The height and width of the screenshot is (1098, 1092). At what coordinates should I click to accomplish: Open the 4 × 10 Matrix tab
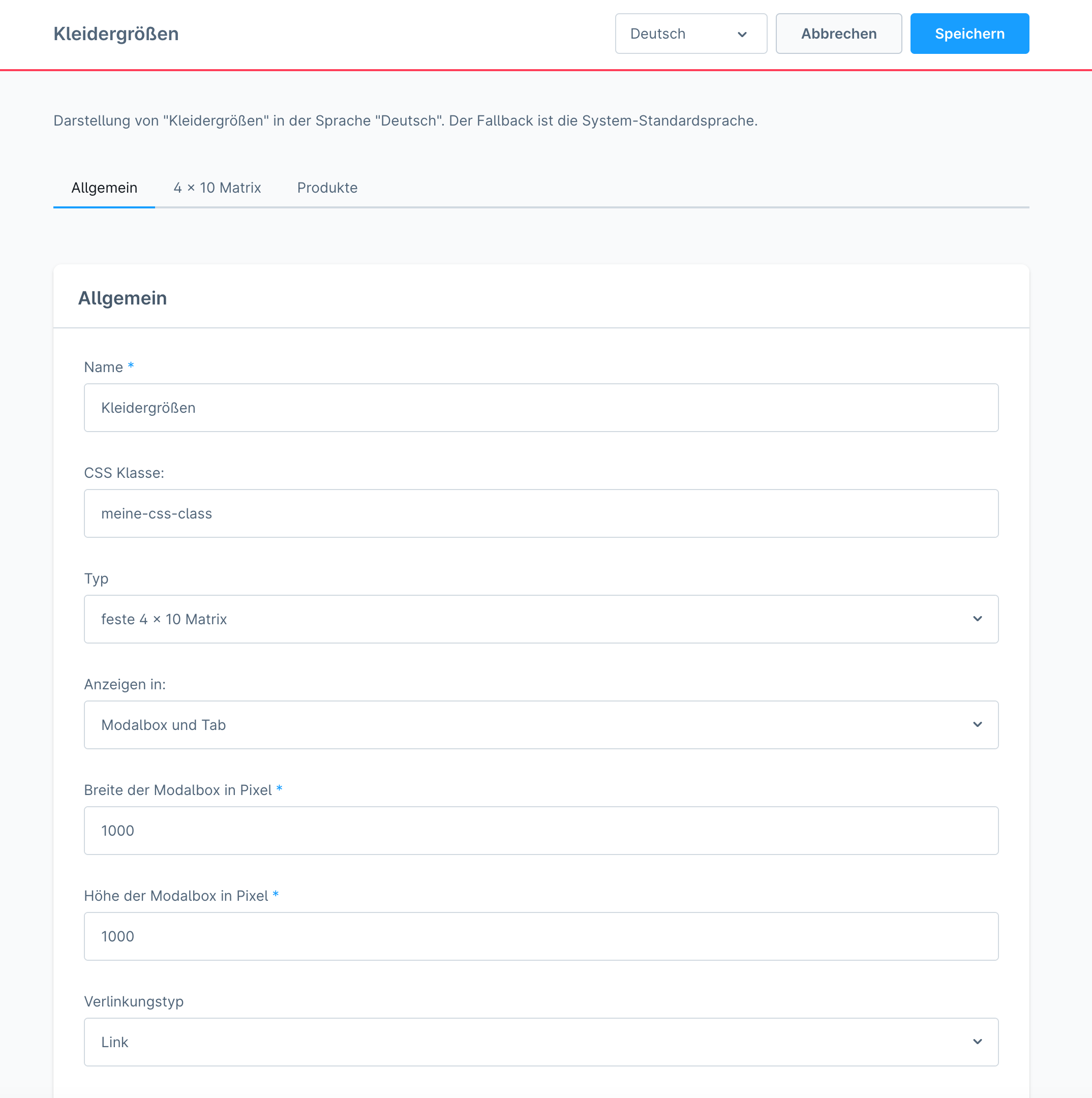217,188
